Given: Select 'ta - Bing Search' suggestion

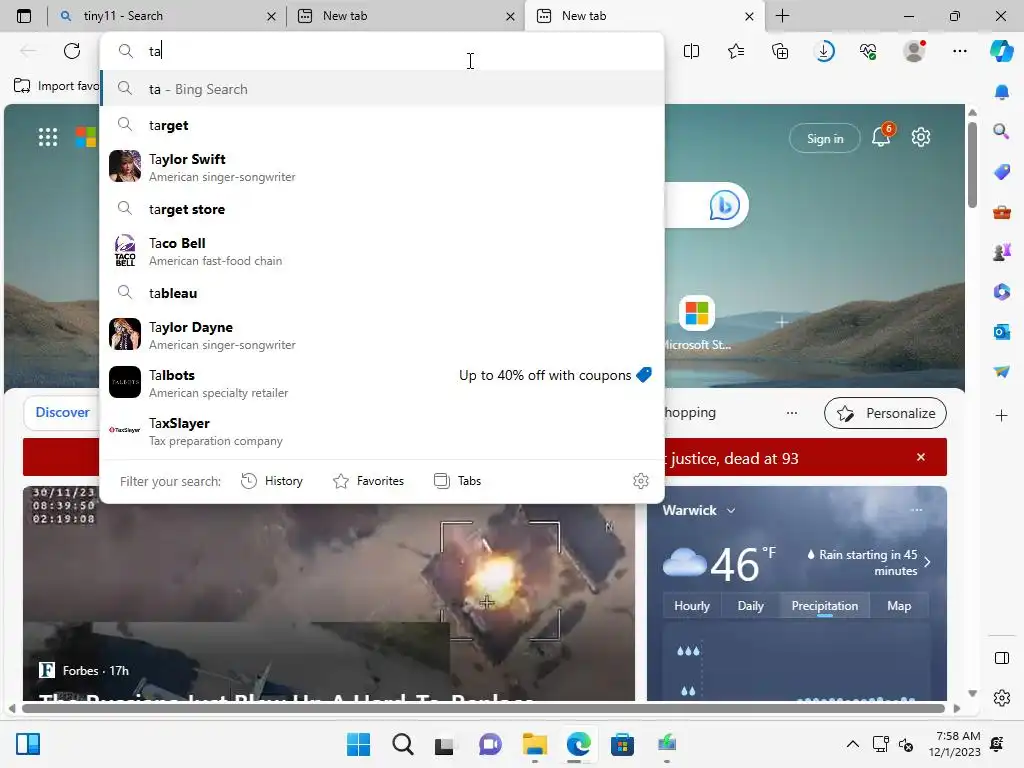Looking at the screenshot, I should click(x=382, y=89).
